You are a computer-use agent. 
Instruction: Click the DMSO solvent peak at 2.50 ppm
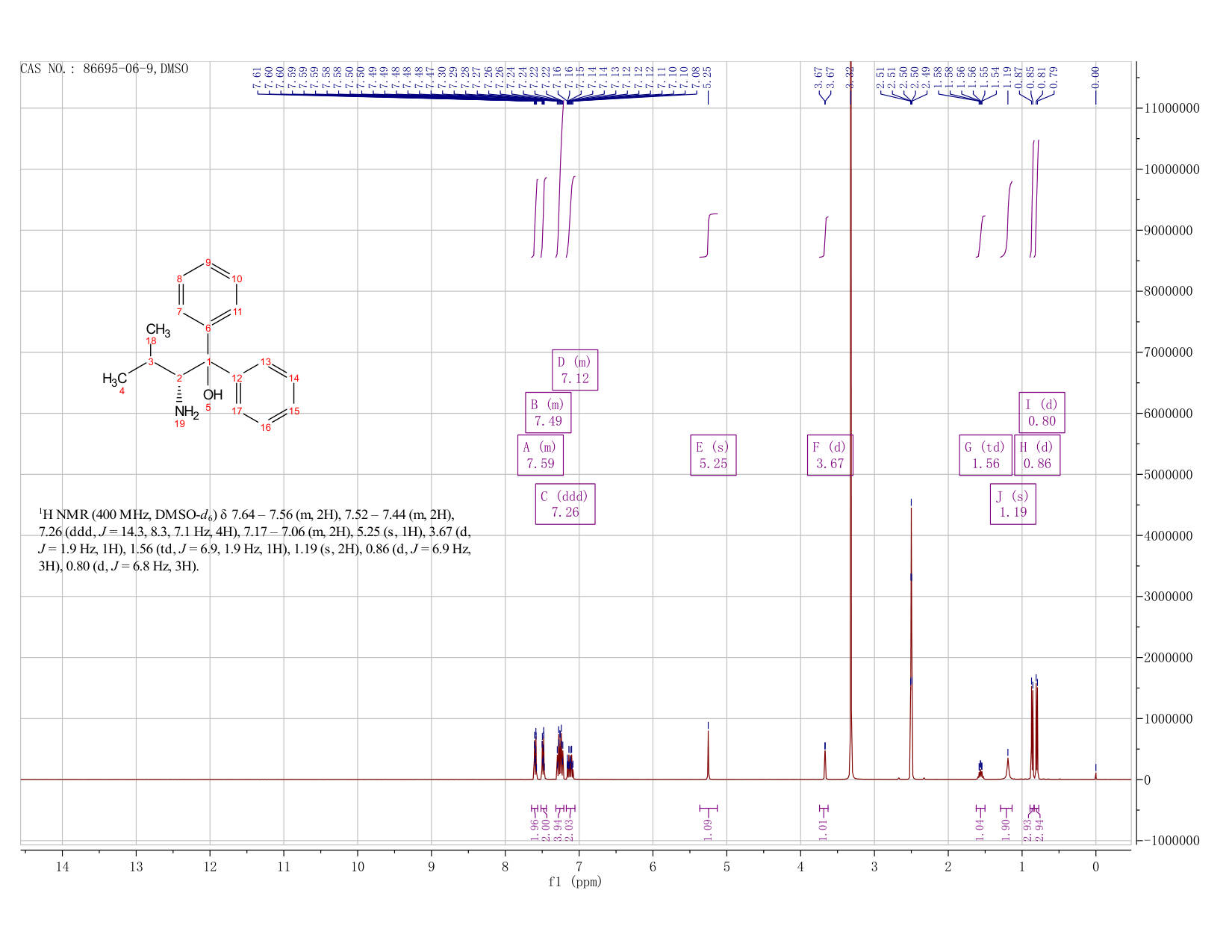911,642
